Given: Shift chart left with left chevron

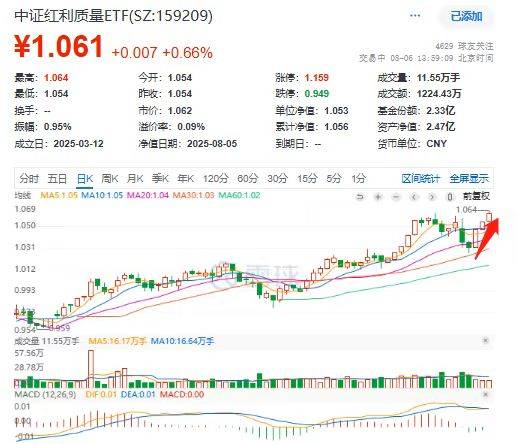Looking at the screenshot, I should (x=414, y=197).
